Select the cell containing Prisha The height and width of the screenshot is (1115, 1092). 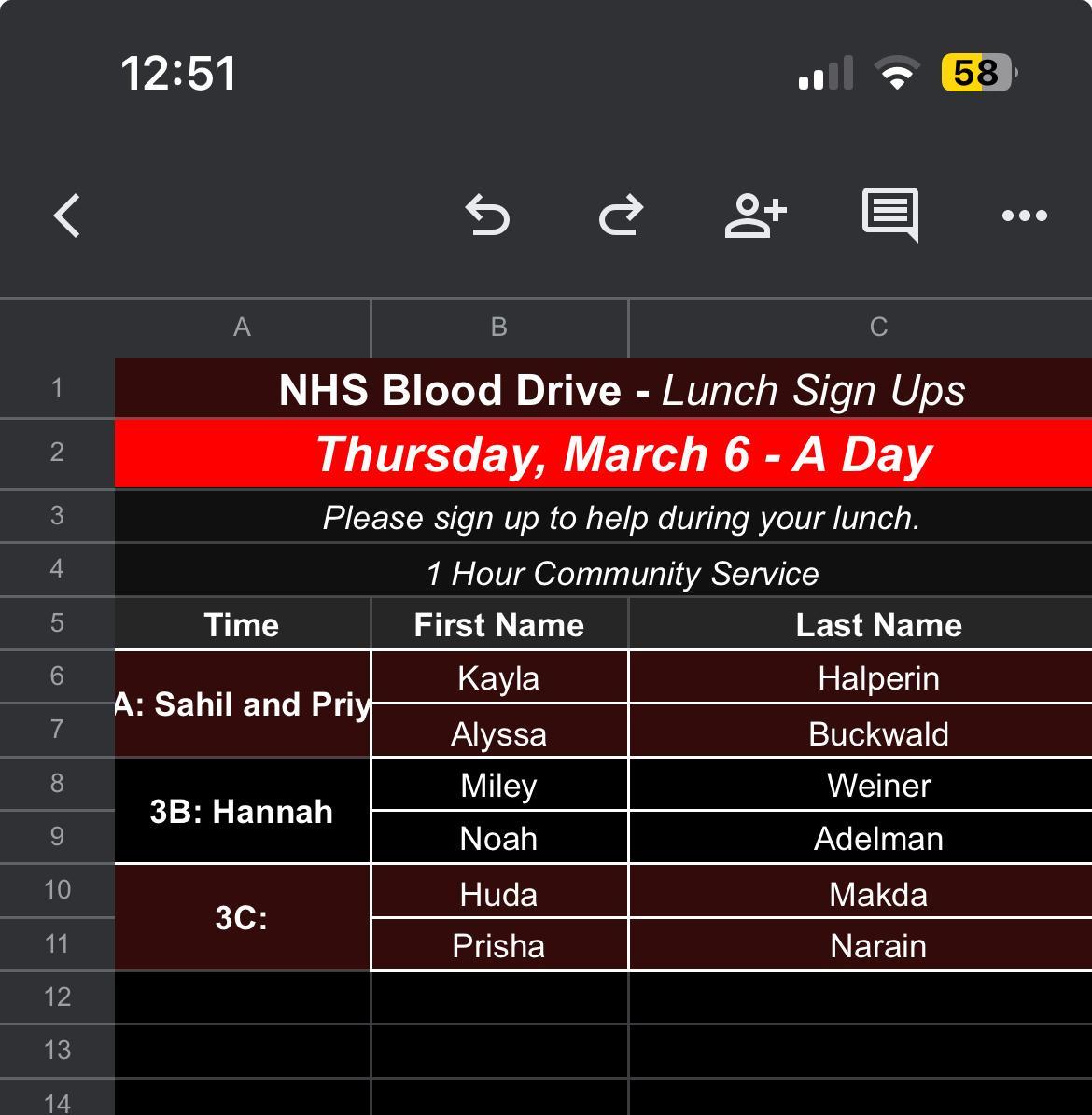click(x=499, y=946)
